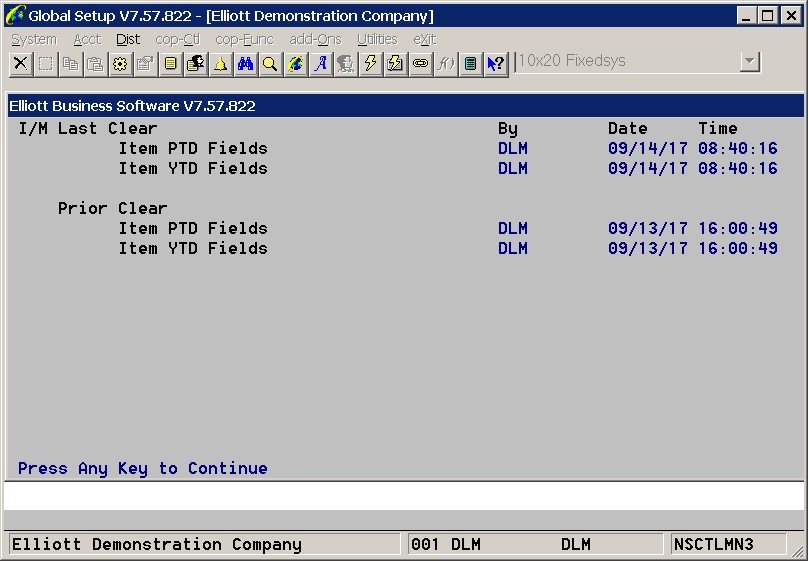Click the blue letter A font icon
Screen dimensions: 808x561
click(x=321, y=64)
